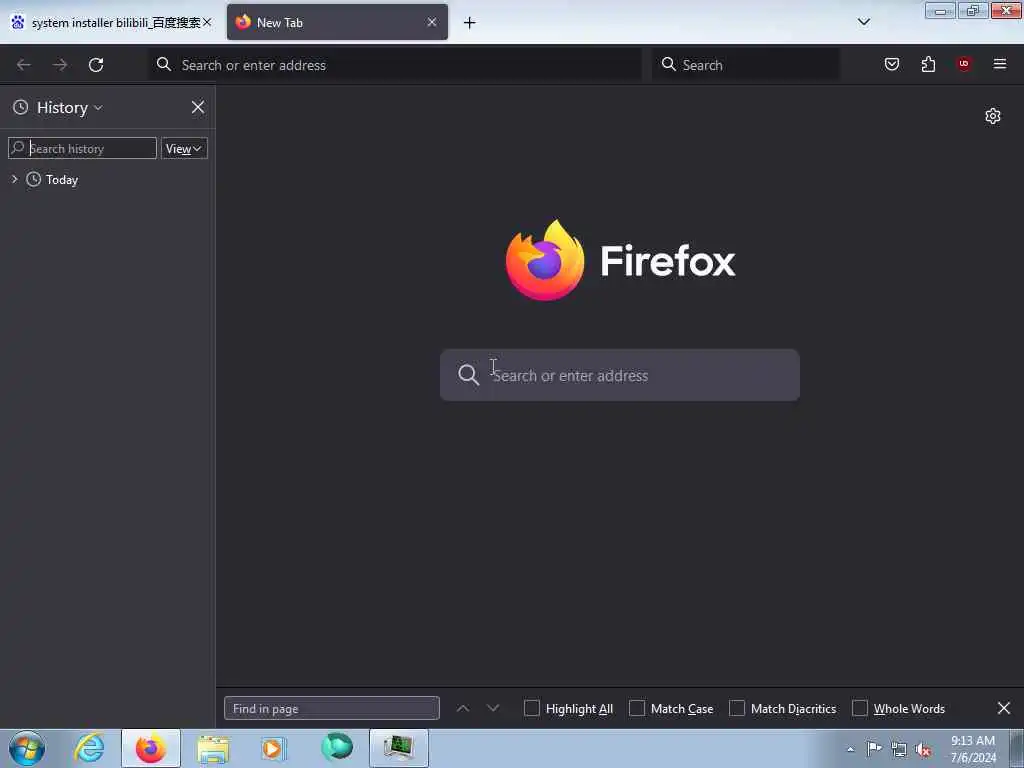Click the network tray icon
This screenshot has height=768, width=1024.
click(x=899, y=750)
